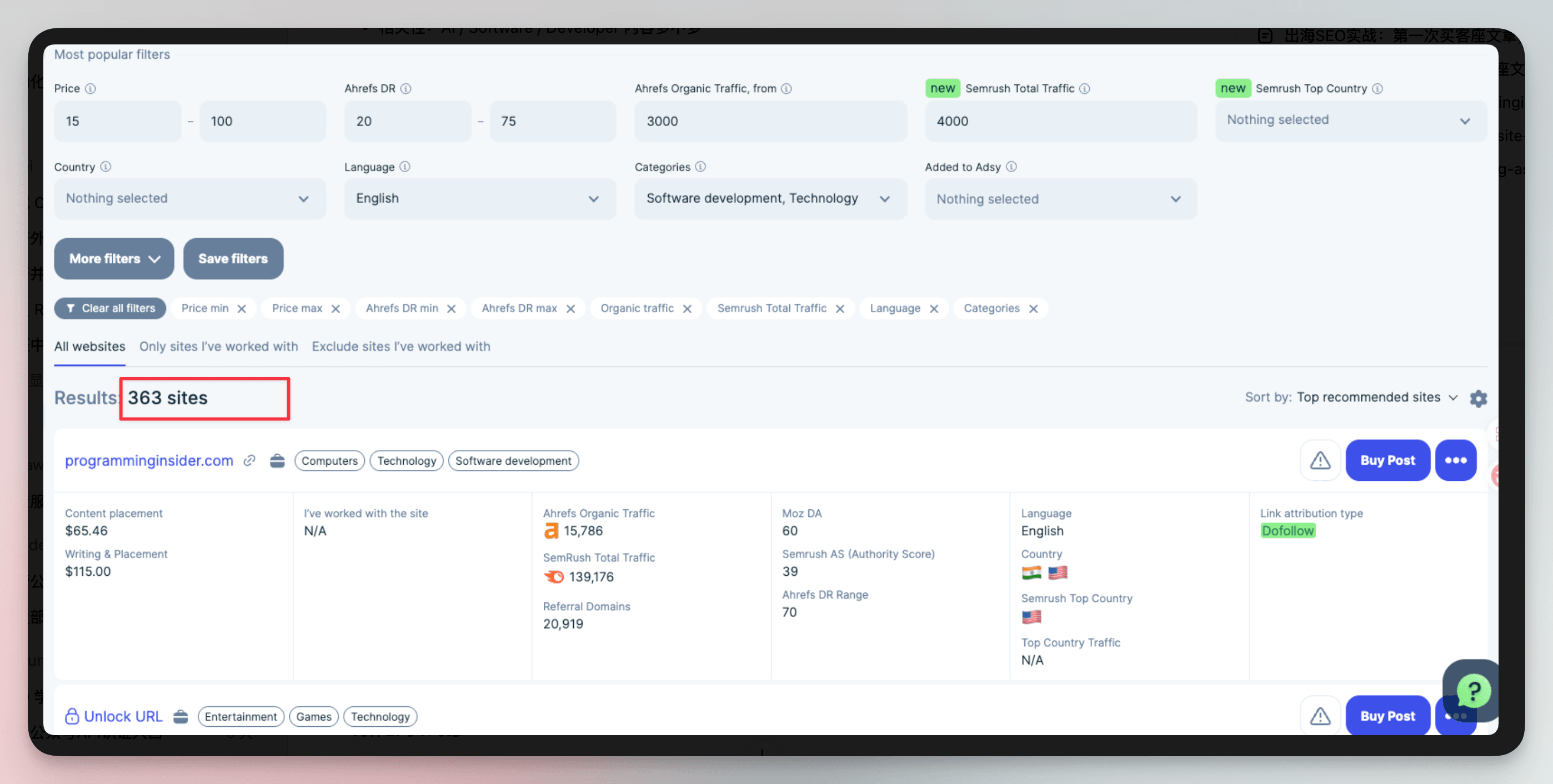Click the Ahrefs DR info icon
Screen dimensions: 1553x784
(405, 89)
